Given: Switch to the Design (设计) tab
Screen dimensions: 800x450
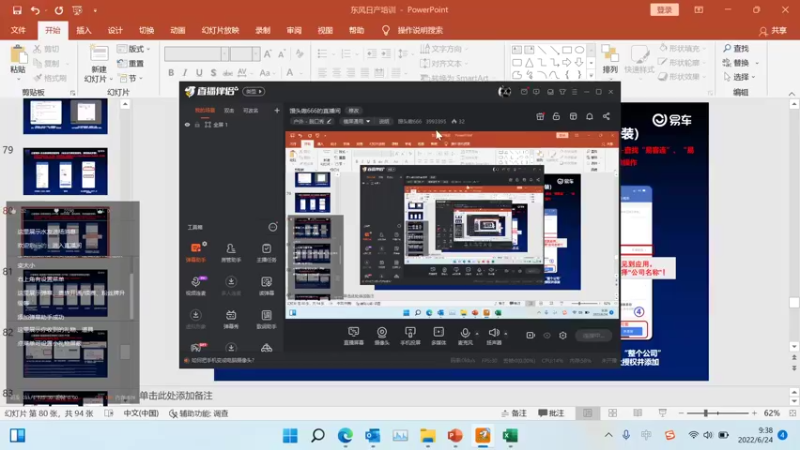Looking at the screenshot, I should [x=115, y=30].
